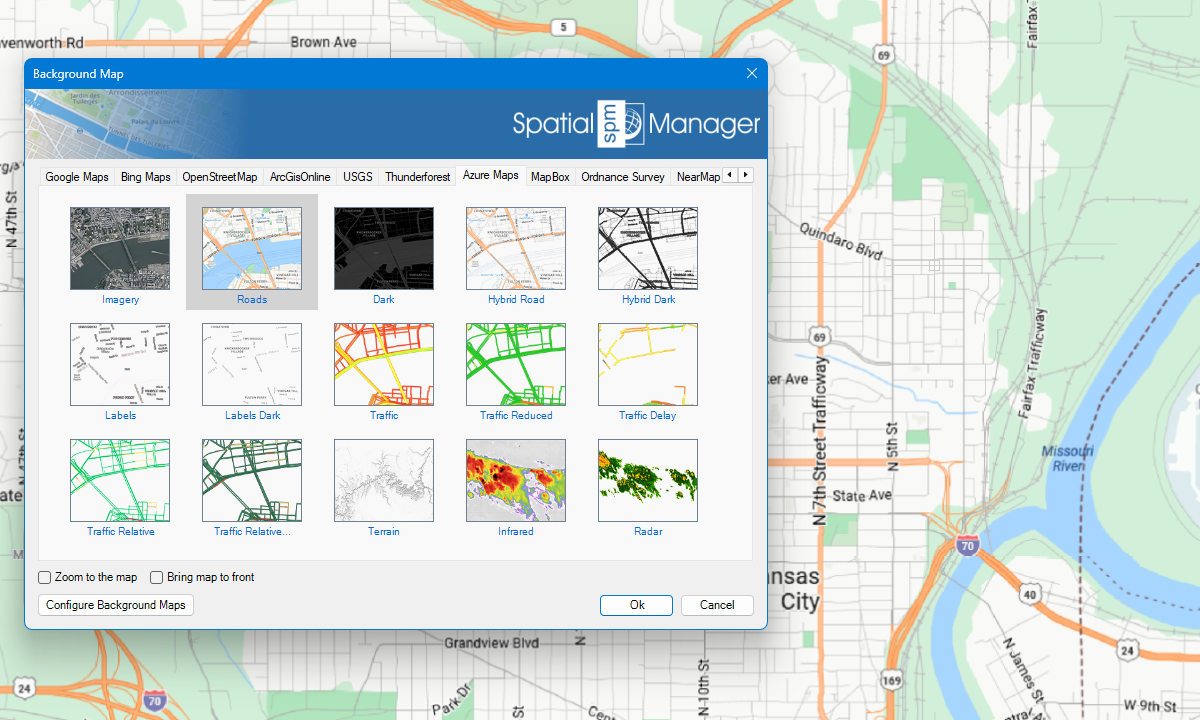Click the Terrain label link
This screenshot has height=720, width=1200.
tap(384, 532)
